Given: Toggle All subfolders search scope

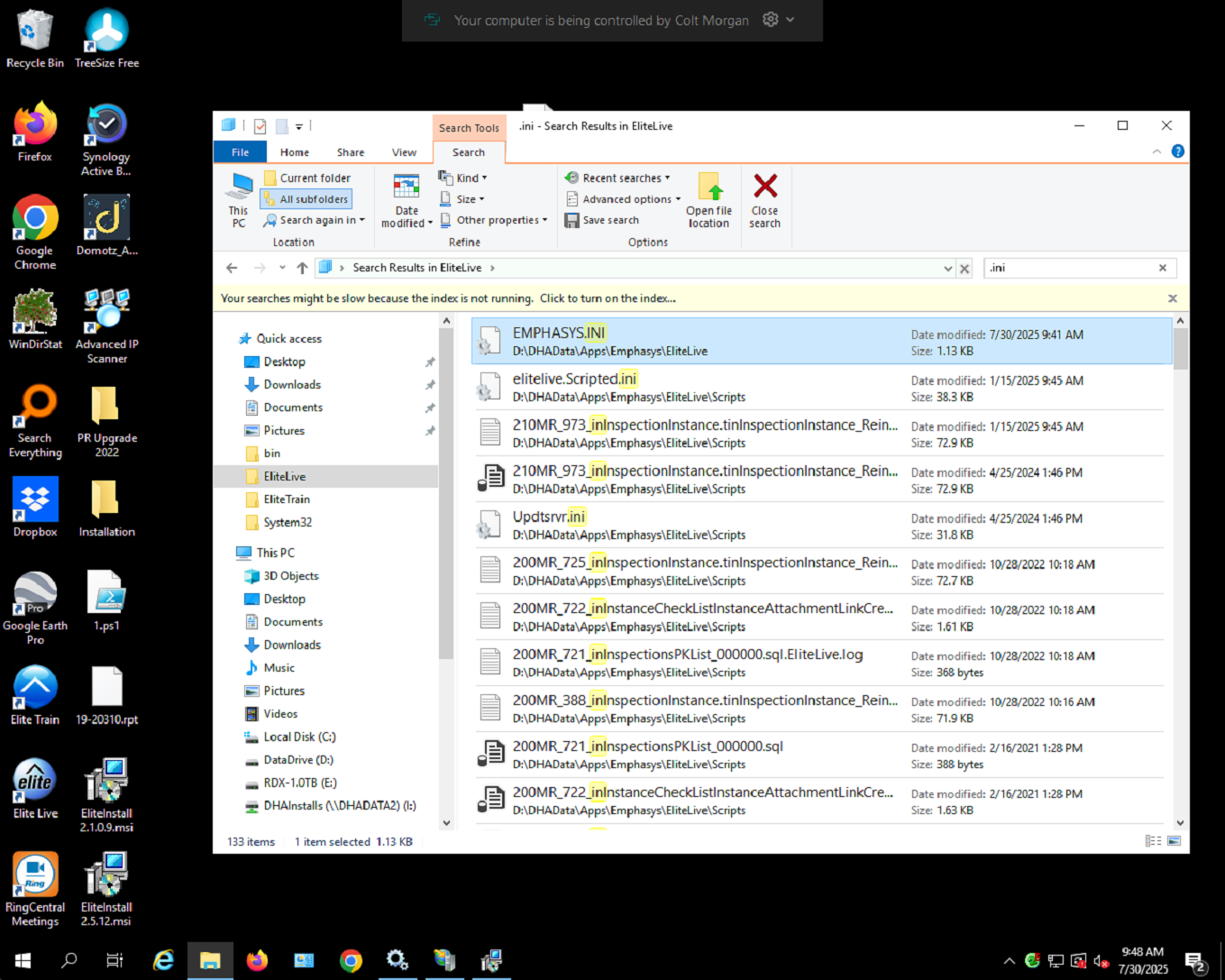Looking at the screenshot, I should [306, 199].
